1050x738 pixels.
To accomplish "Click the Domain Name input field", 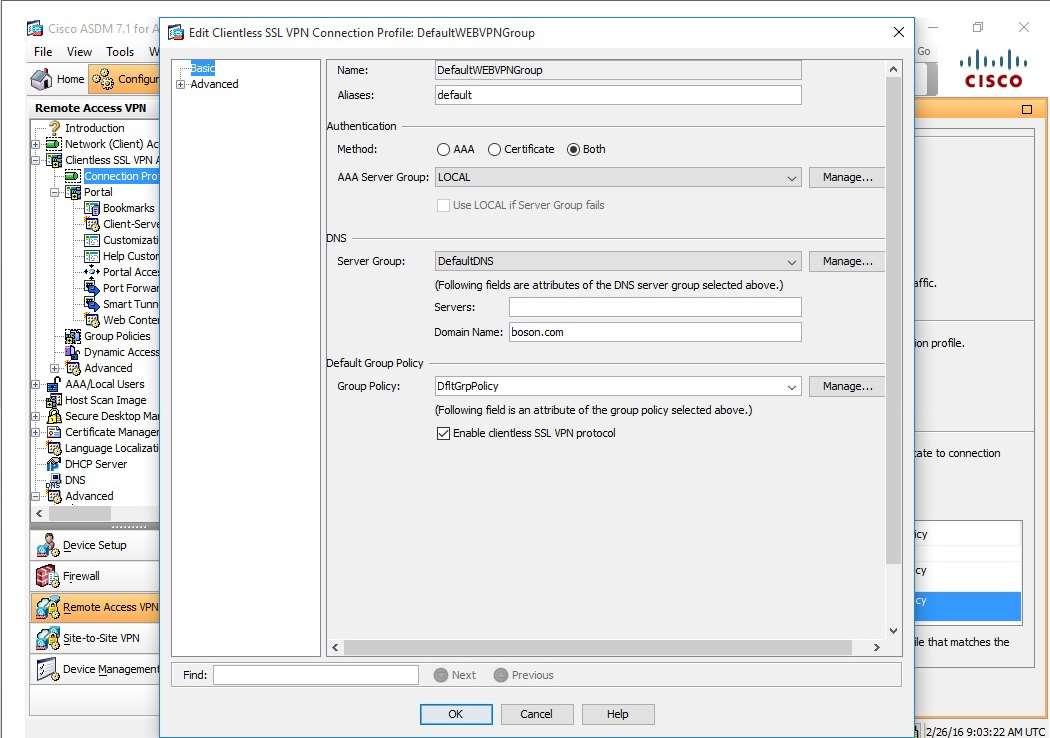I will pos(655,332).
